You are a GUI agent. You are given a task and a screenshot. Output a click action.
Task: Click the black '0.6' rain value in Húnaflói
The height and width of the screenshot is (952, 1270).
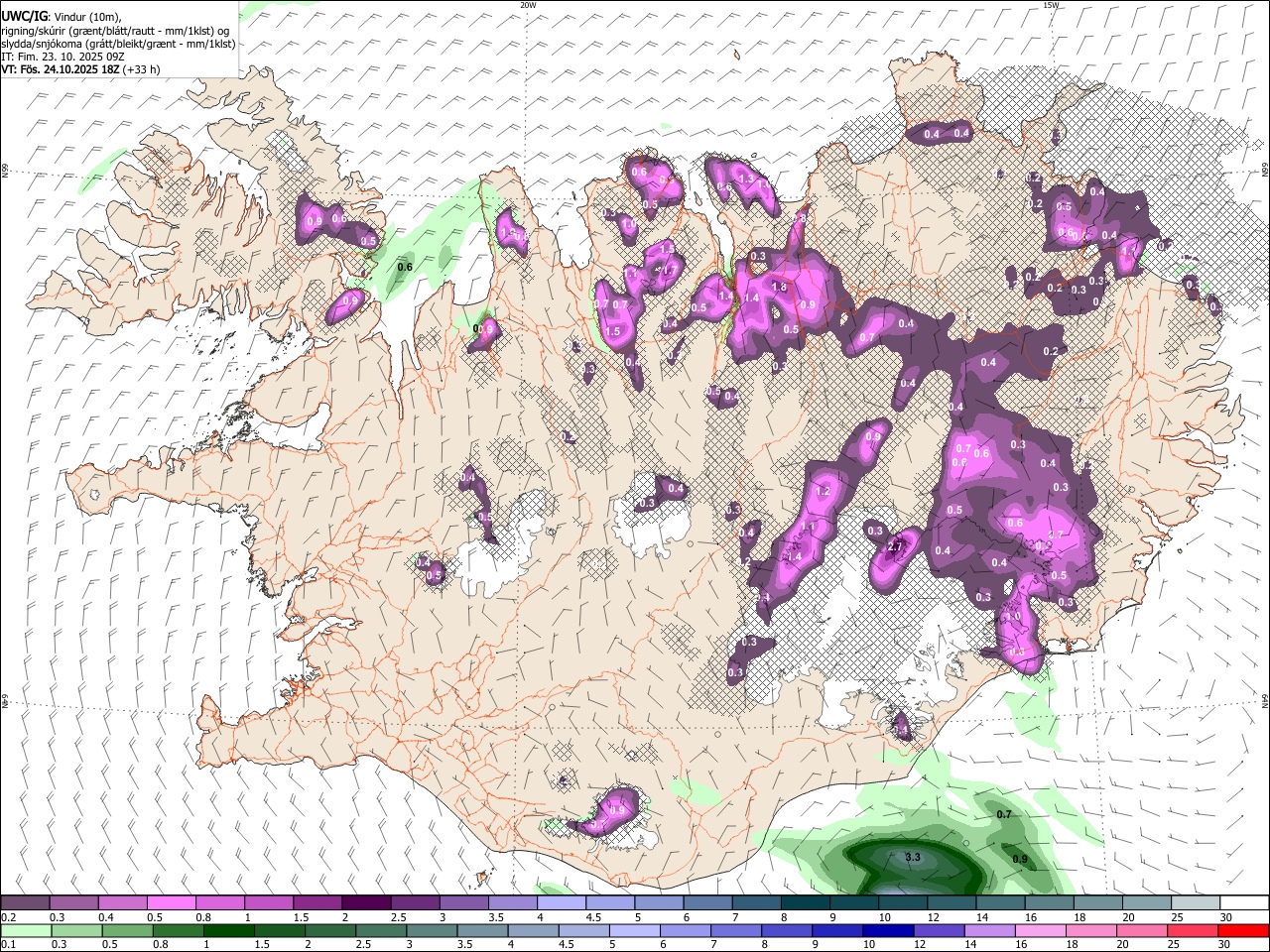pyautogui.click(x=405, y=267)
